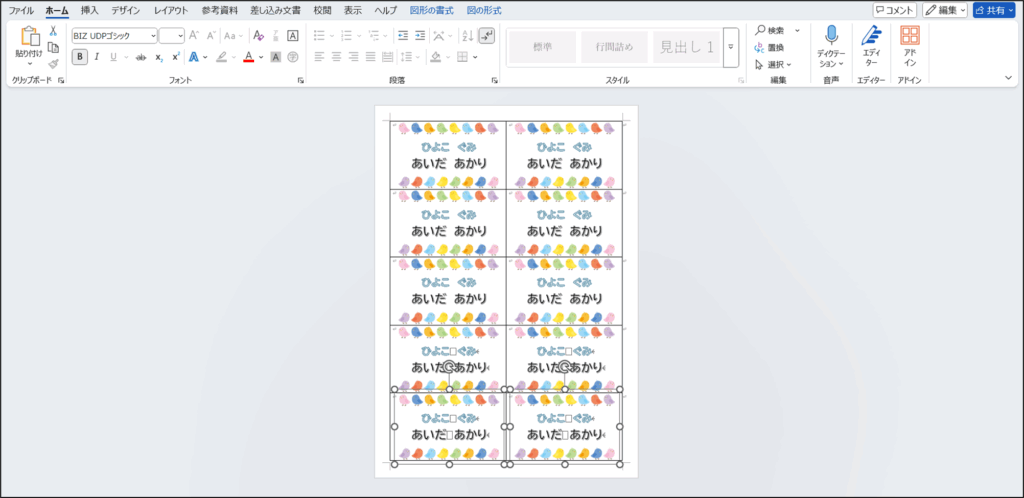Switch to the 差し込み文書 tab

pos(276,10)
